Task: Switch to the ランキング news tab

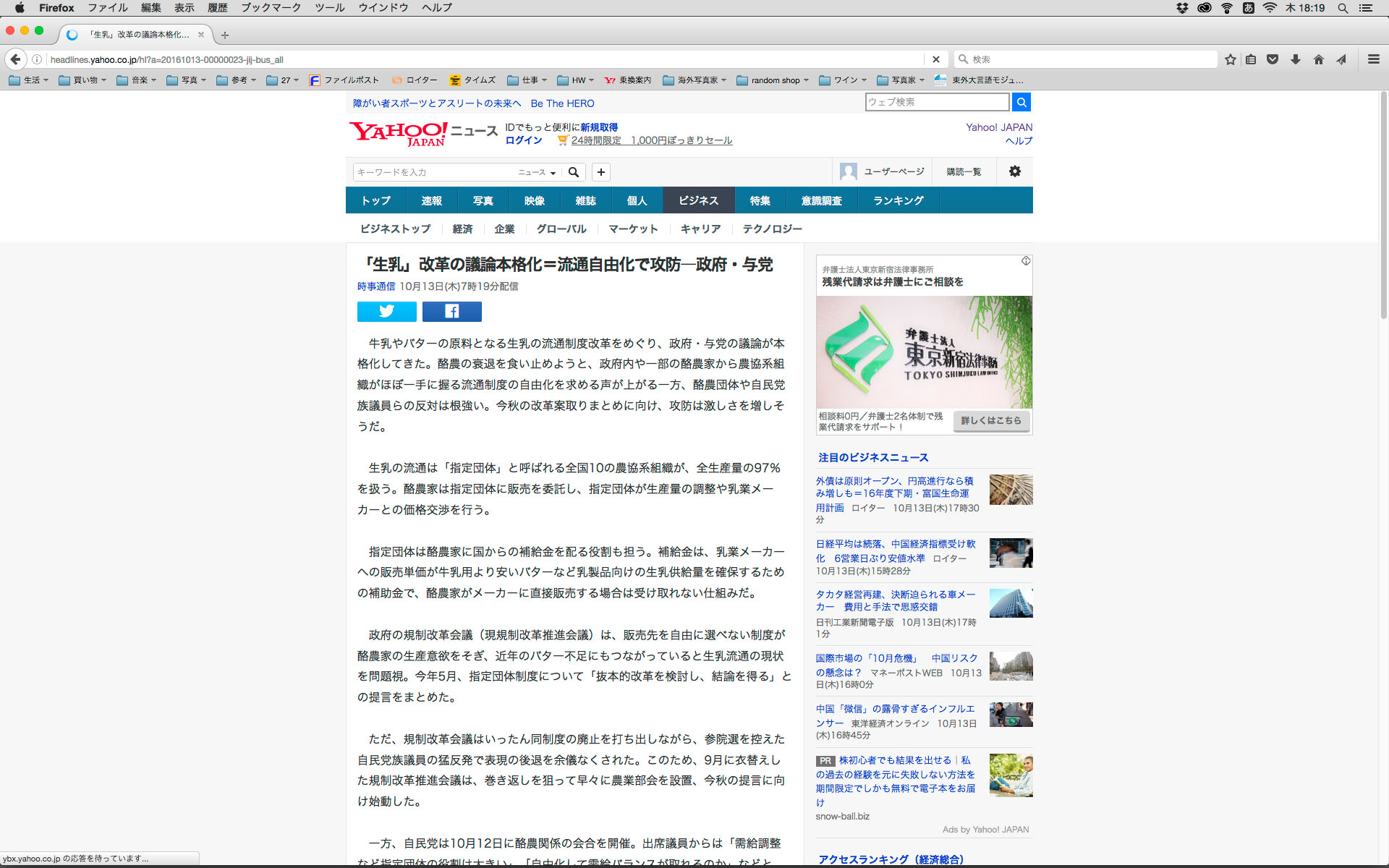Action: click(x=898, y=200)
